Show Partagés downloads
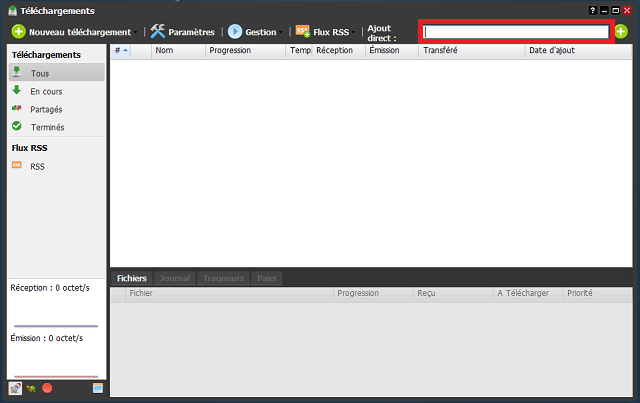 point(56,109)
